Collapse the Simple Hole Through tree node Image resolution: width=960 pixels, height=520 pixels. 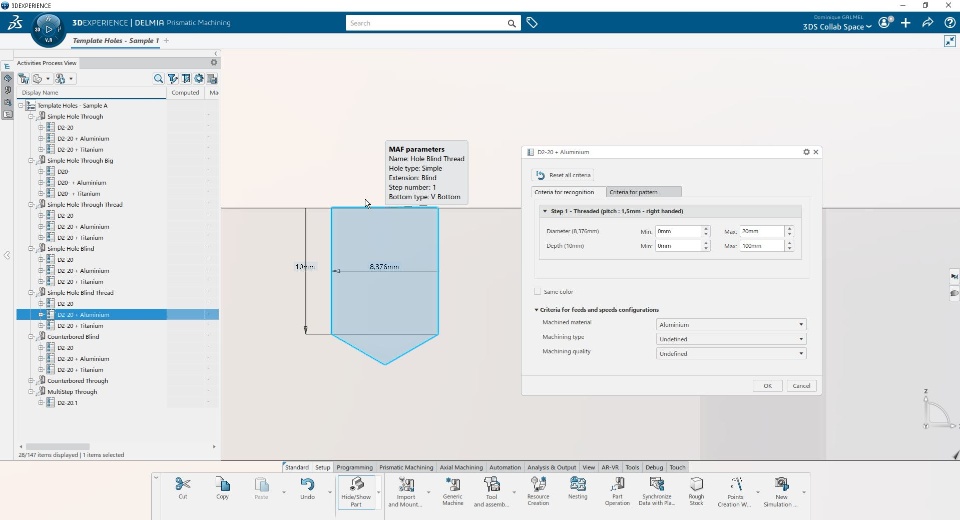(31, 116)
